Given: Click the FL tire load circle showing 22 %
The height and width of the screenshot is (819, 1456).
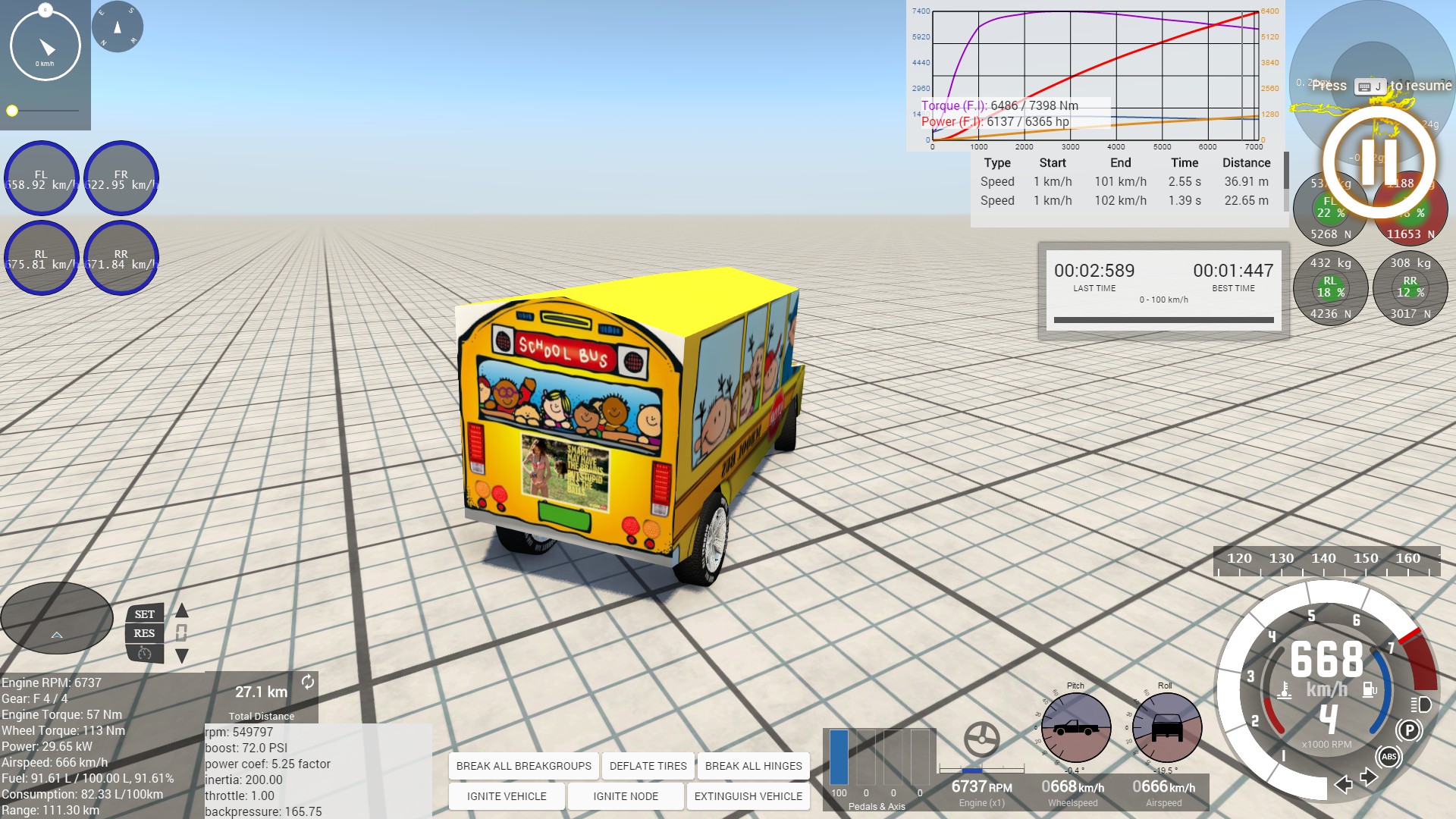Looking at the screenshot, I should [x=1330, y=209].
